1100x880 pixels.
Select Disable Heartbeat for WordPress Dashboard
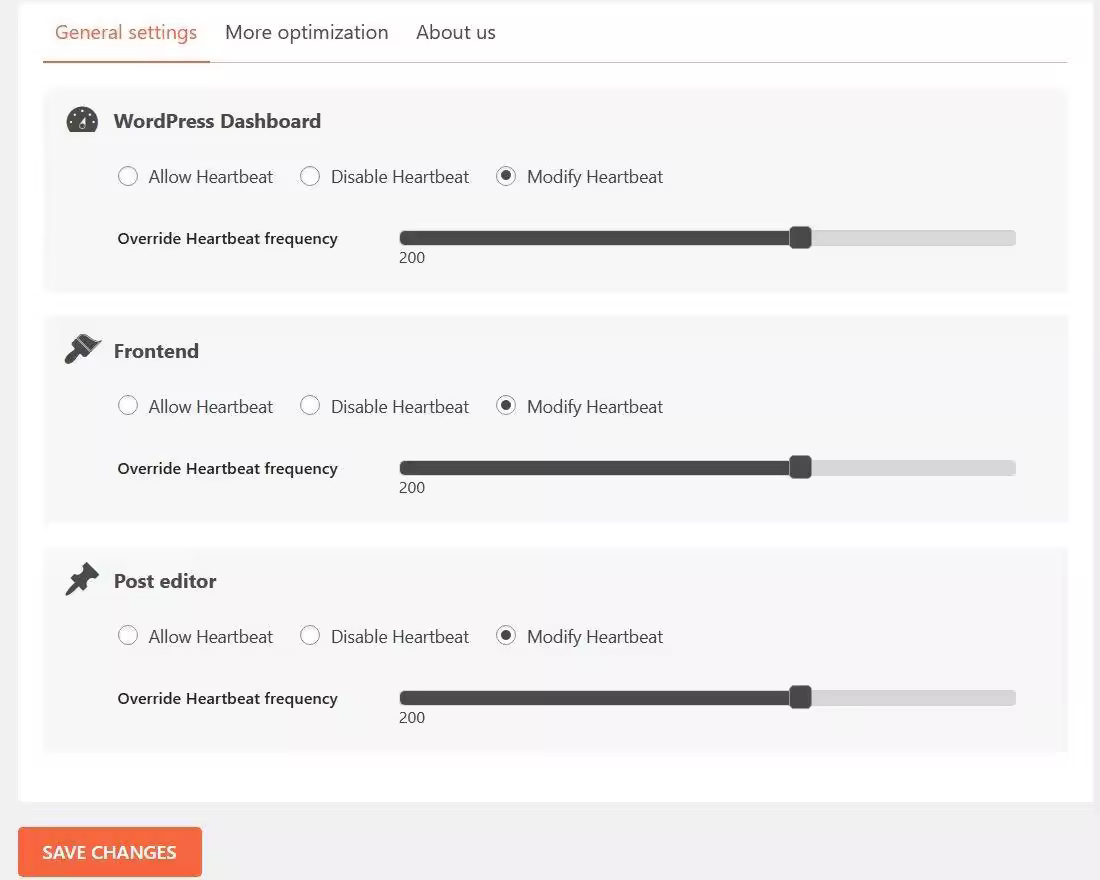[x=310, y=176]
